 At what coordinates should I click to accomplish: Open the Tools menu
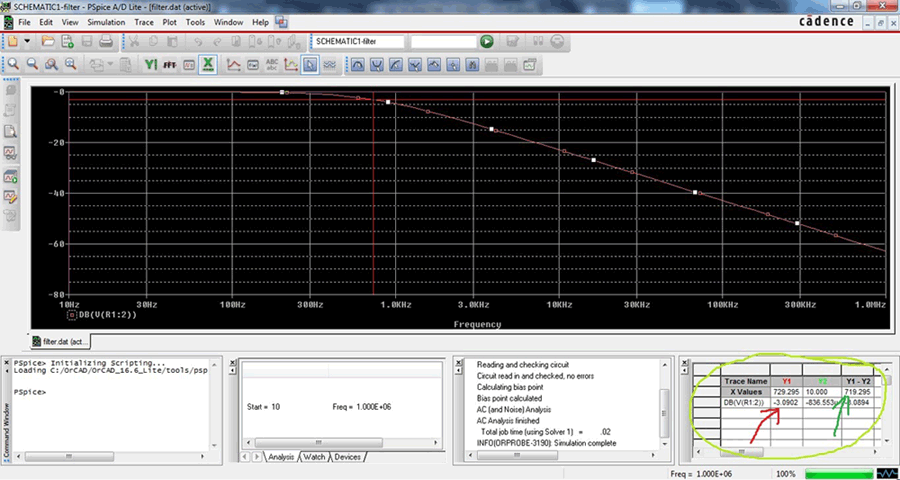click(x=195, y=22)
